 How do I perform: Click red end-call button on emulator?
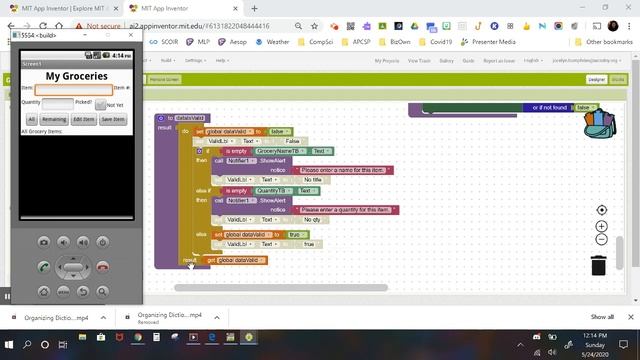(x=103, y=267)
